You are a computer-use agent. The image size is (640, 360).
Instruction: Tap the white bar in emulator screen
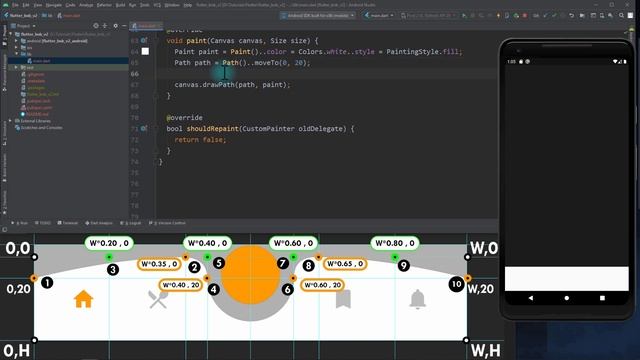567,279
